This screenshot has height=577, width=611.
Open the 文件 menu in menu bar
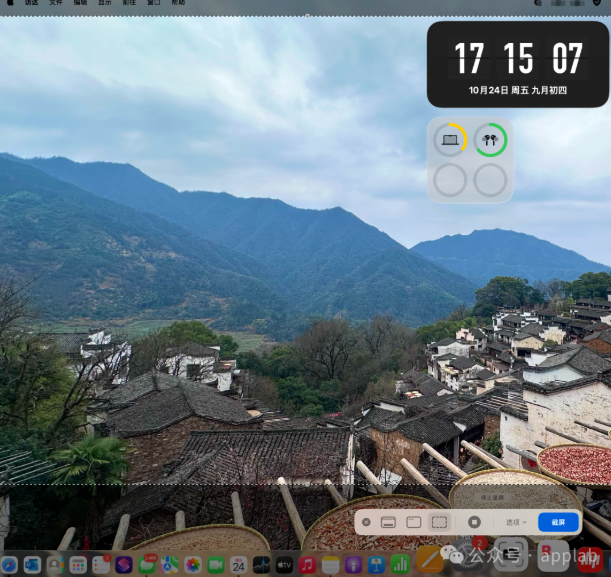click(56, 3)
